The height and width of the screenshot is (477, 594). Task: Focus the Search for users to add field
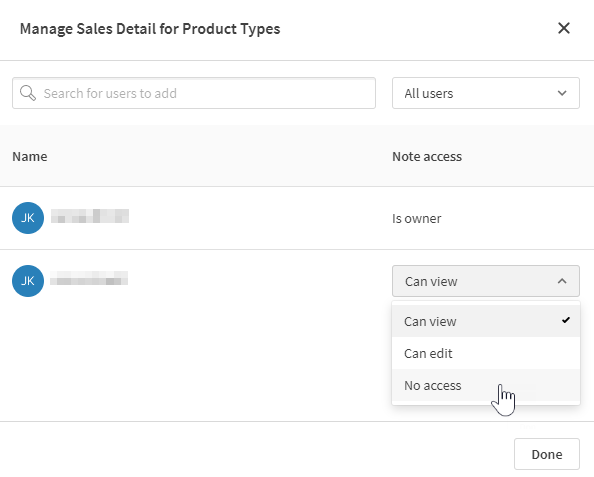point(194,93)
